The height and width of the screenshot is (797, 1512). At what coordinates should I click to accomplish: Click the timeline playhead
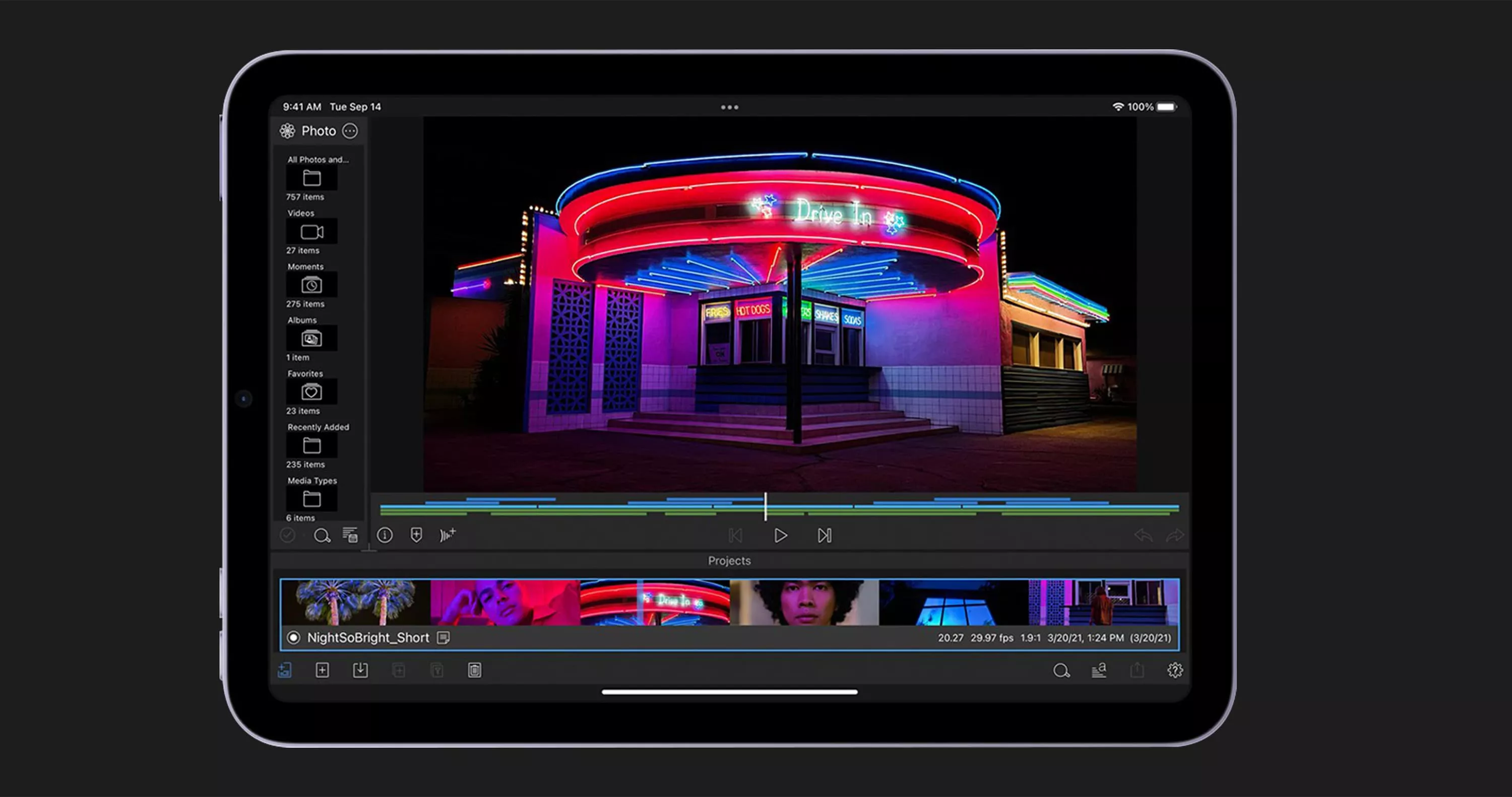(766, 506)
